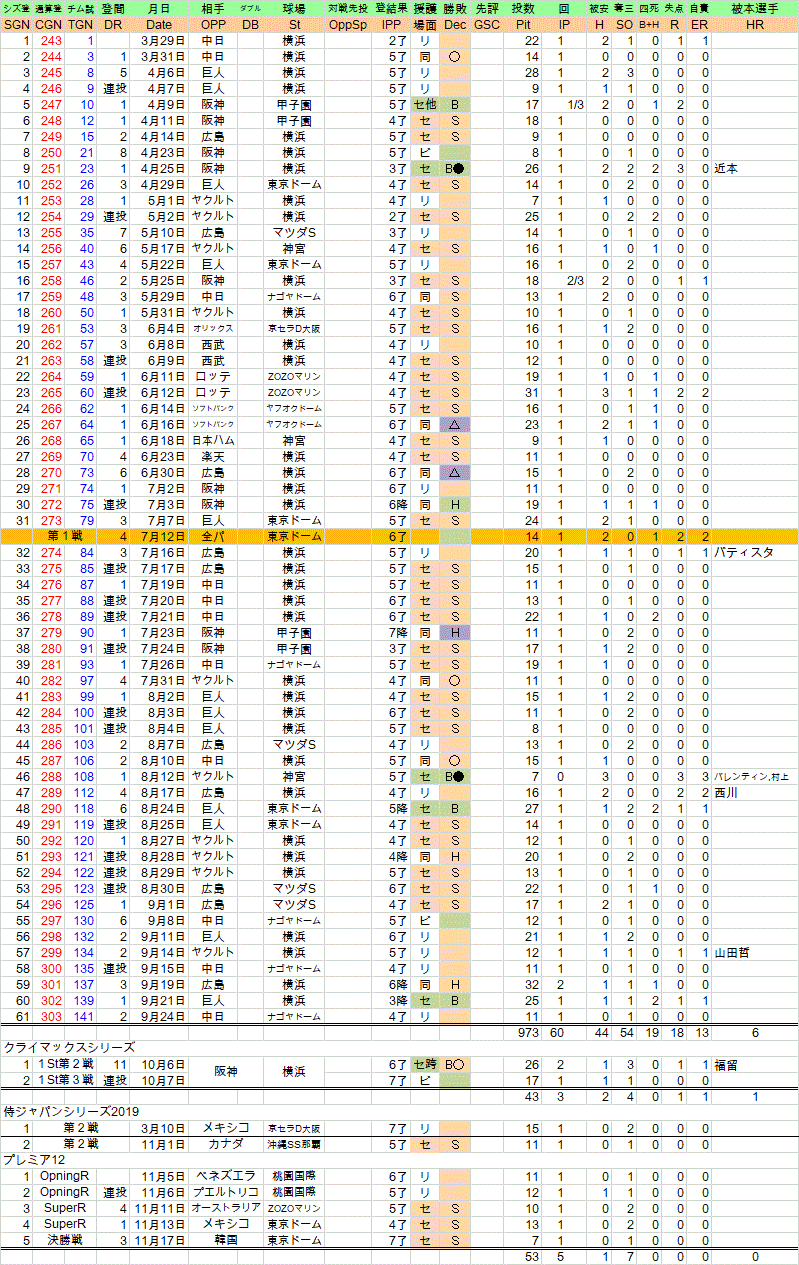Select the Dec column header
Screen dimensions: 799x1265
455,23
